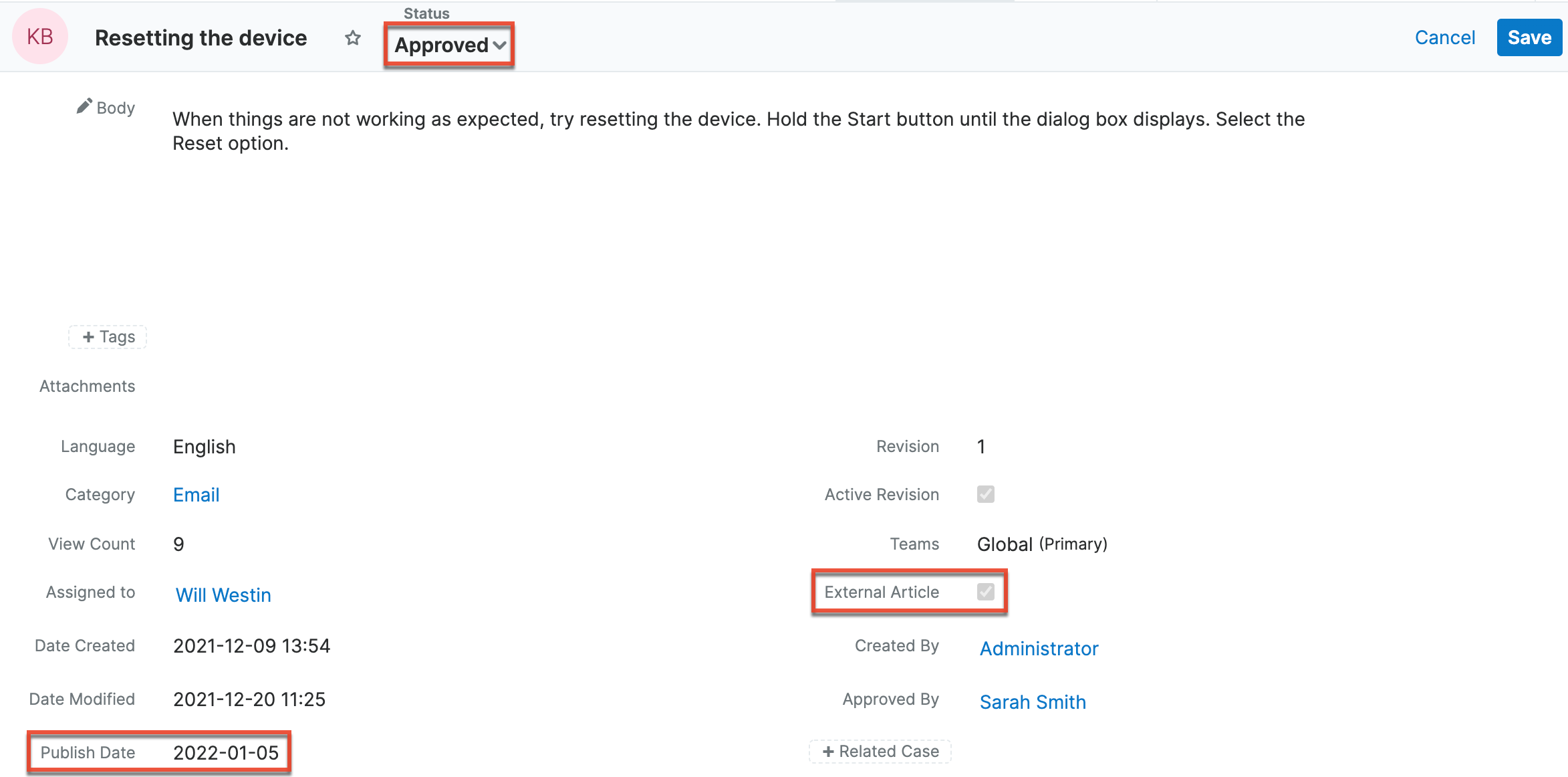The width and height of the screenshot is (1568, 777).
Task: Click the plus icon on Related Case
Action: pyautogui.click(x=828, y=752)
